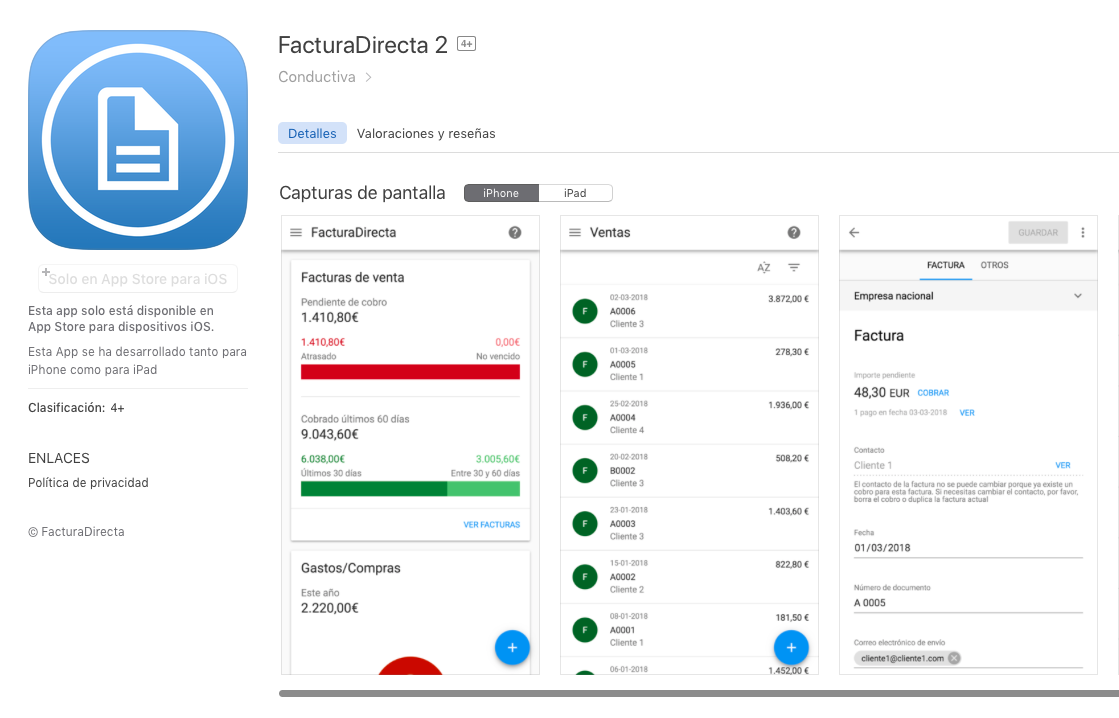Open Política de privacidad link
The image size is (1119, 718).
pos(88,482)
